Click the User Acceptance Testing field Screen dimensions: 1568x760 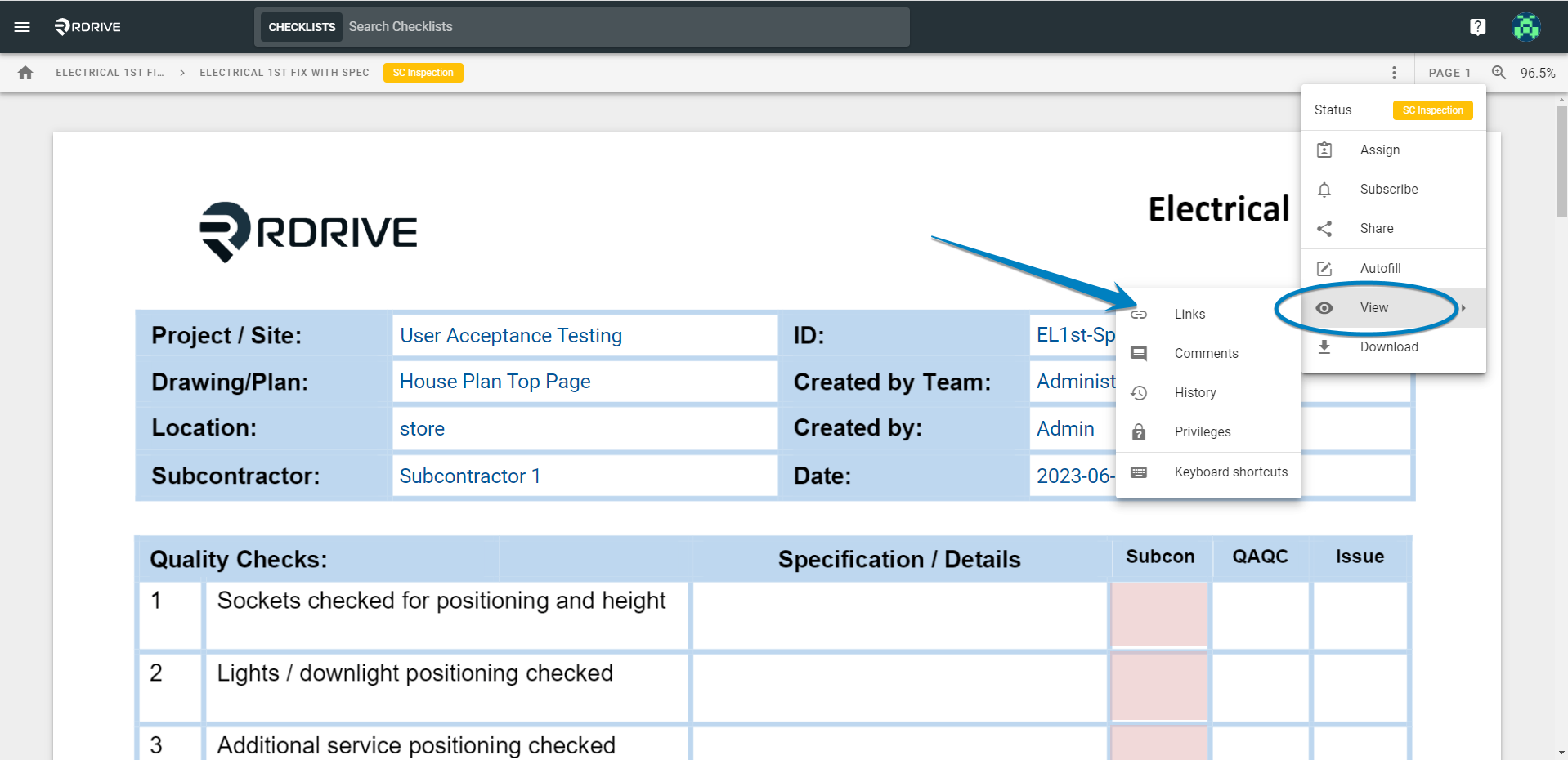click(585, 336)
